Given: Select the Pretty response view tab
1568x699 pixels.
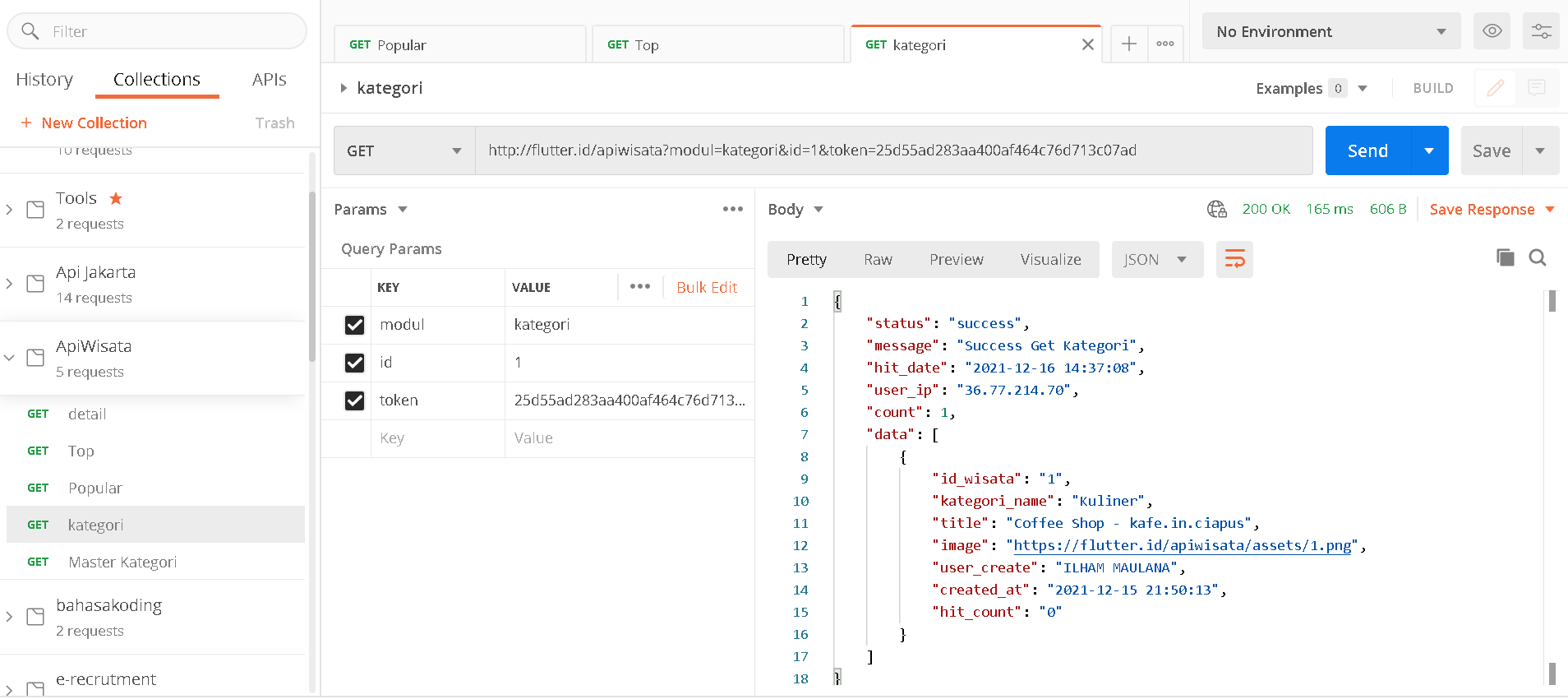Looking at the screenshot, I should [x=806, y=260].
